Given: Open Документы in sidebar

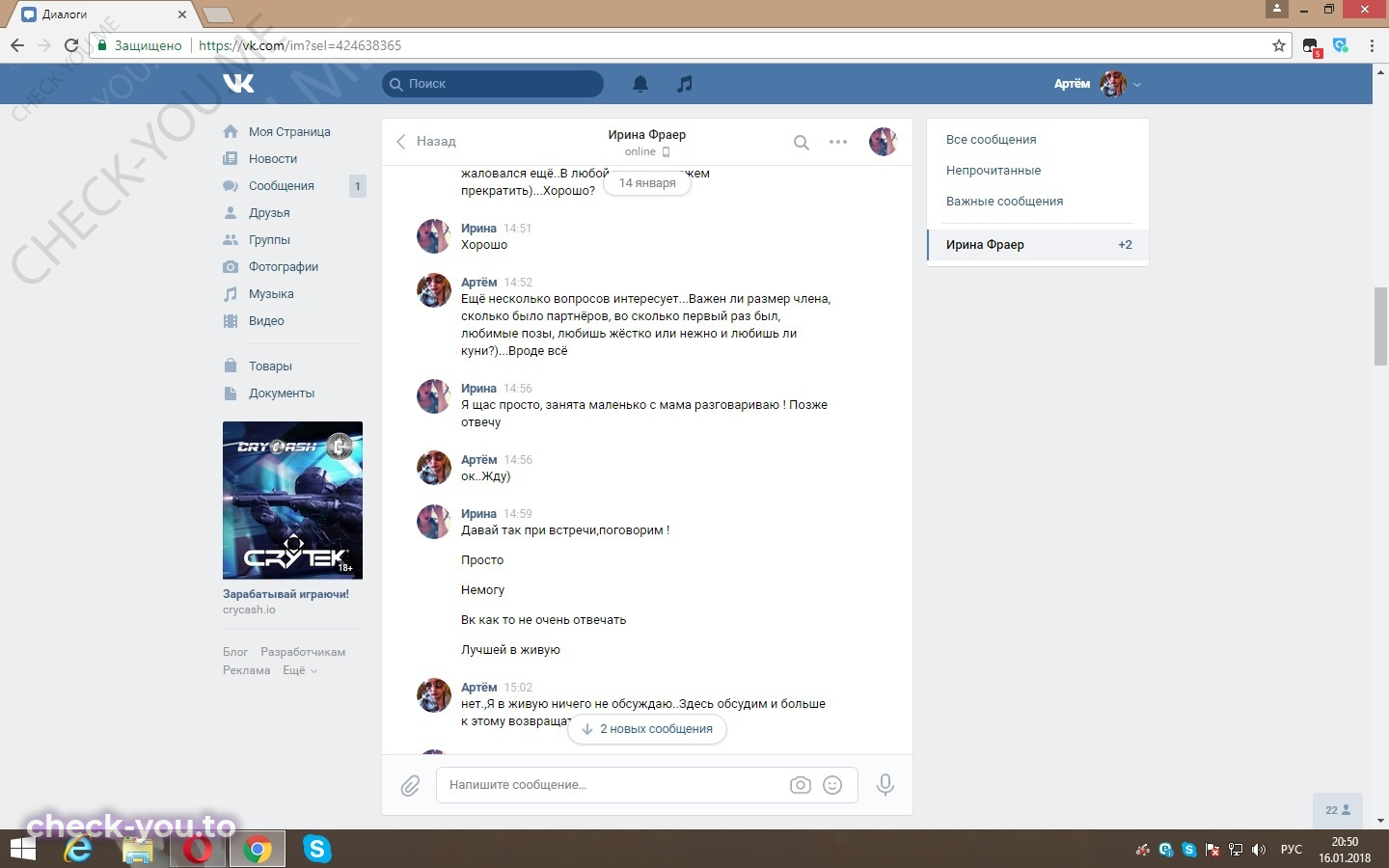Looking at the screenshot, I should pos(282,393).
